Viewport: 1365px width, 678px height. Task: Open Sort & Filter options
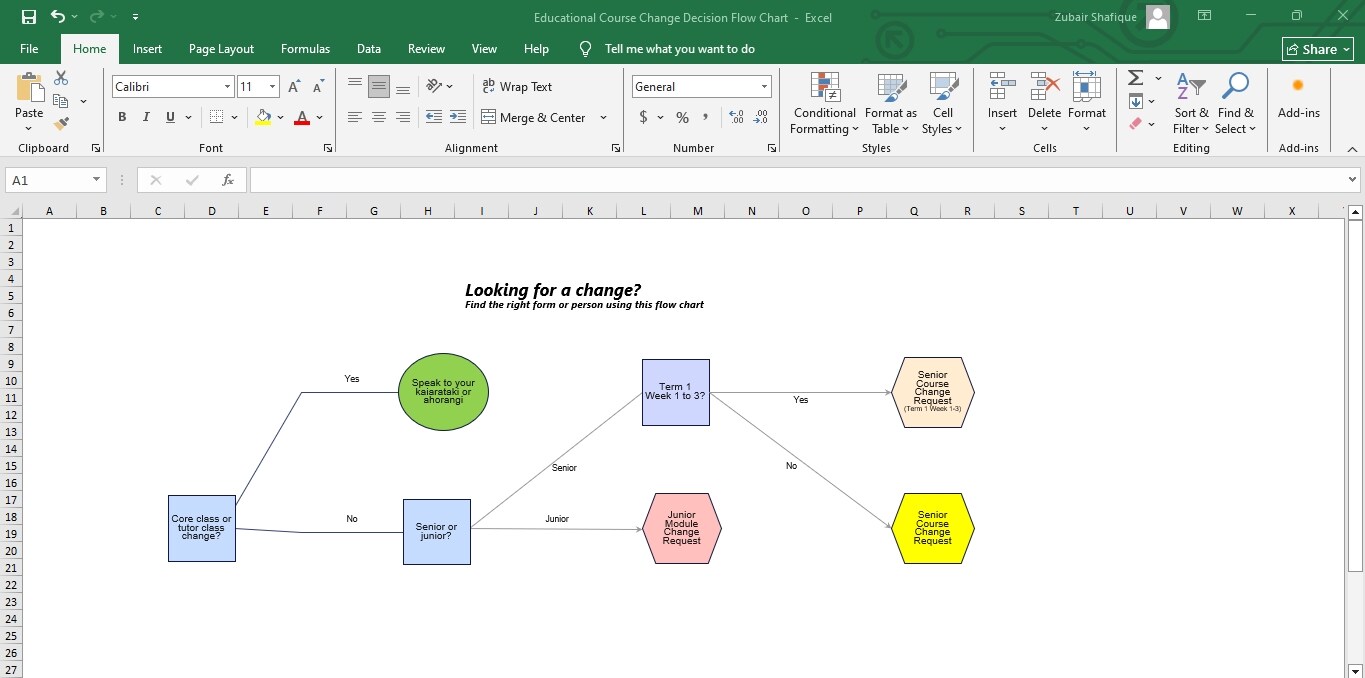click(1190, 104)
